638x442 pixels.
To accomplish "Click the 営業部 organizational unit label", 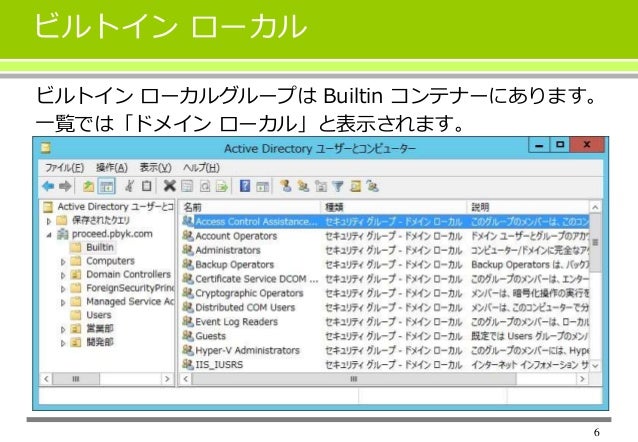I will click(x=100, y=328).
